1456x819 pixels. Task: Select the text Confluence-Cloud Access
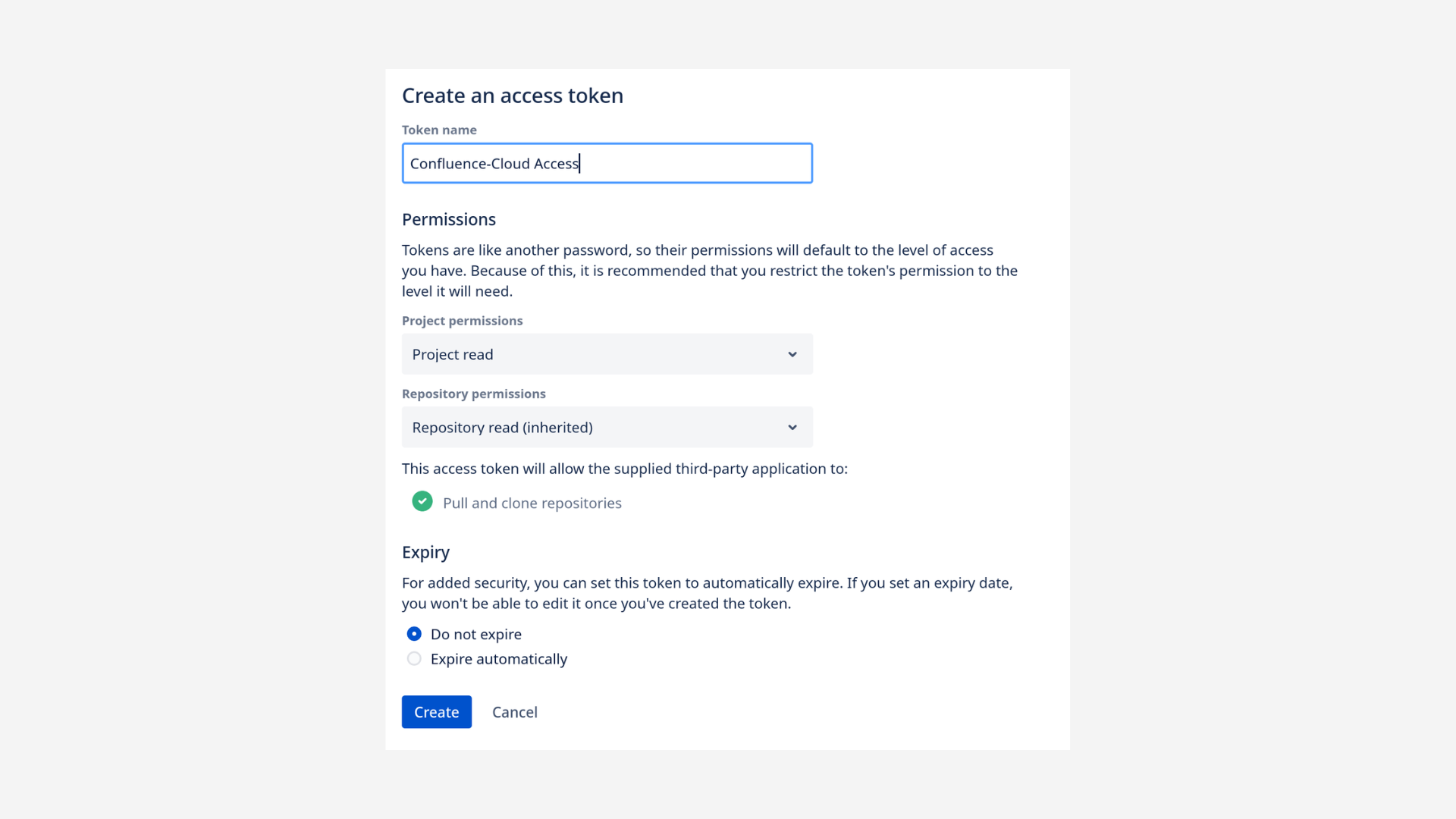click(494, 163)
